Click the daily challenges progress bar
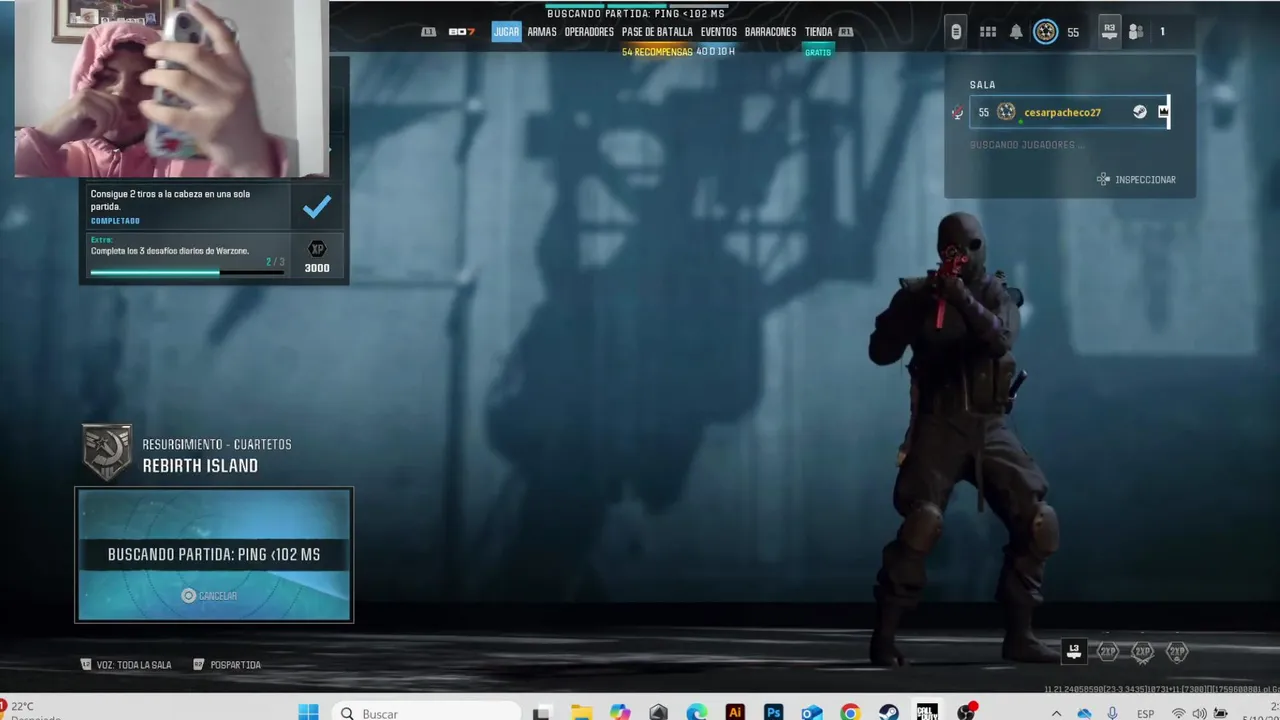The image size is (1280, 720). coord(188,272)
